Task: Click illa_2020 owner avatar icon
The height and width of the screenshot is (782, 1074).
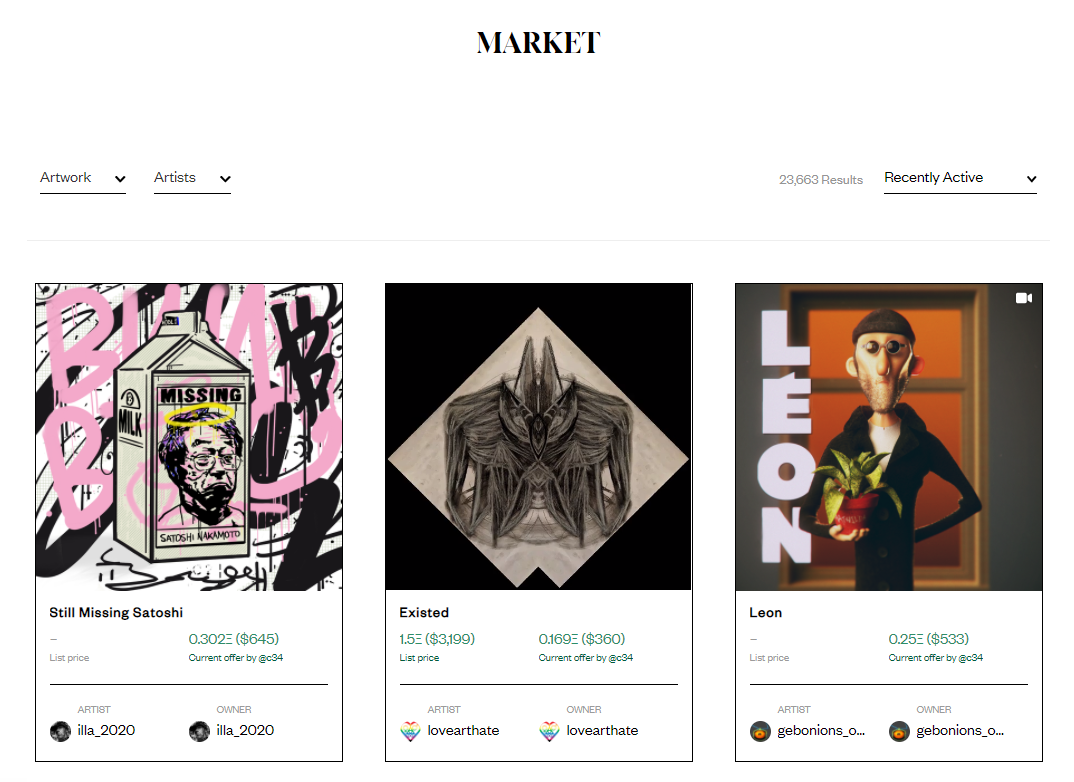Action: [199, 731]
